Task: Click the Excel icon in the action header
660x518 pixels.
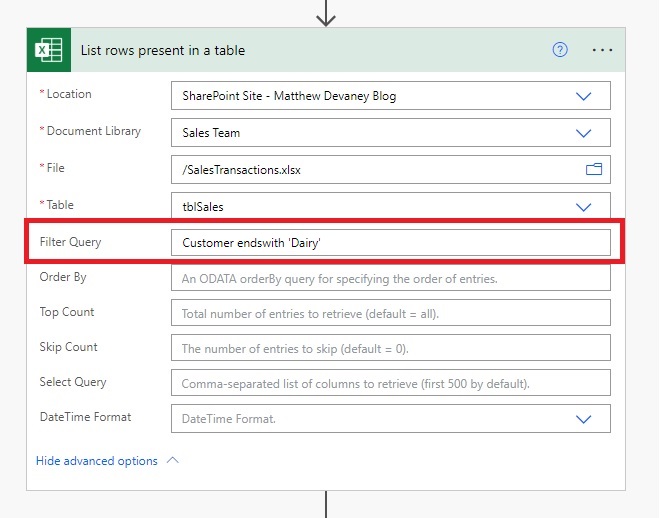Action: (49, 50)
